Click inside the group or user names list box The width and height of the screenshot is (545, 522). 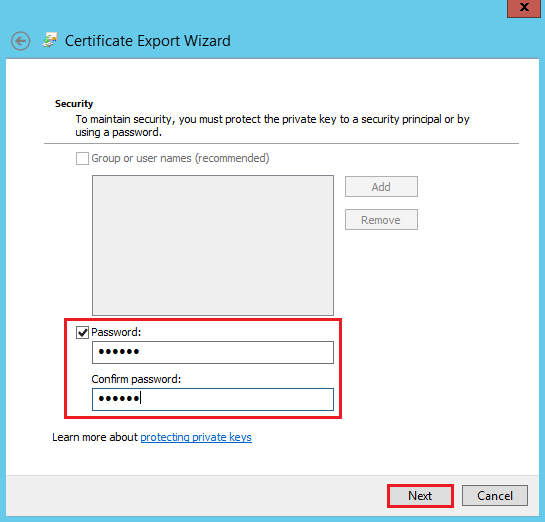[x=213, y=245]
